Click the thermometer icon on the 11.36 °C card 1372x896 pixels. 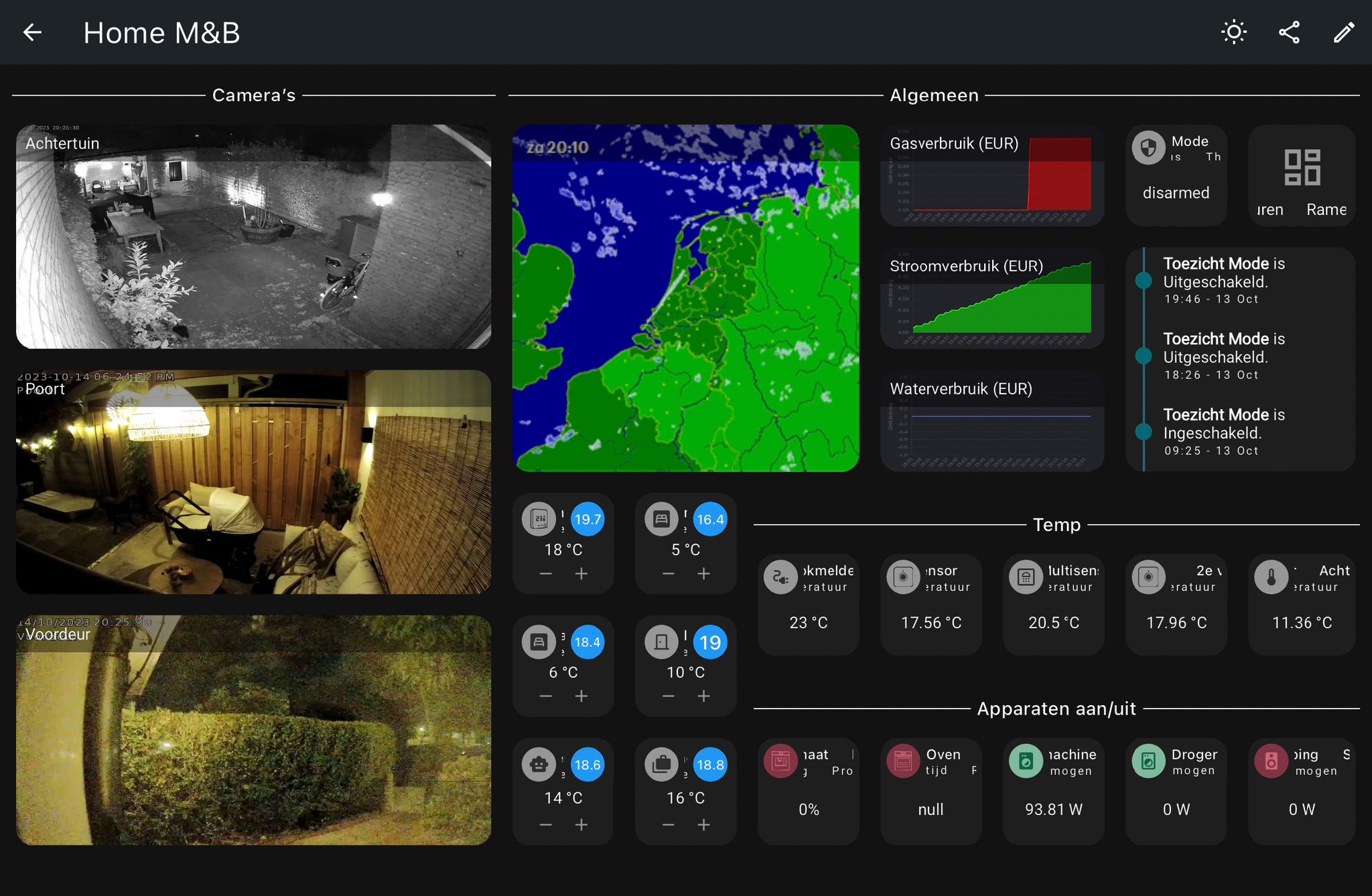click(x=1272, y=577)
